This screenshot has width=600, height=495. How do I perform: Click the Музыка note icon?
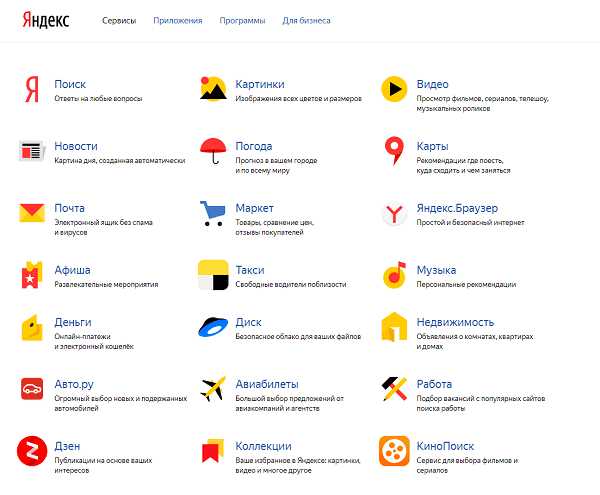pyautogui.click(x=394, y=275)
